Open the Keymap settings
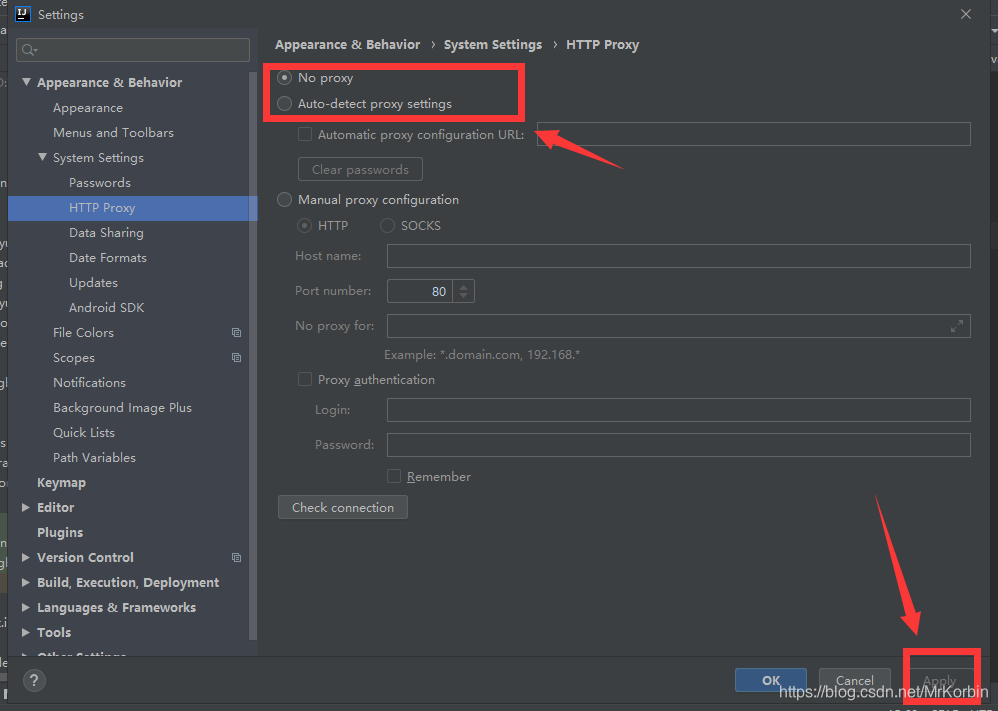Screen dimensions: 998x711 tap(61, 482)
